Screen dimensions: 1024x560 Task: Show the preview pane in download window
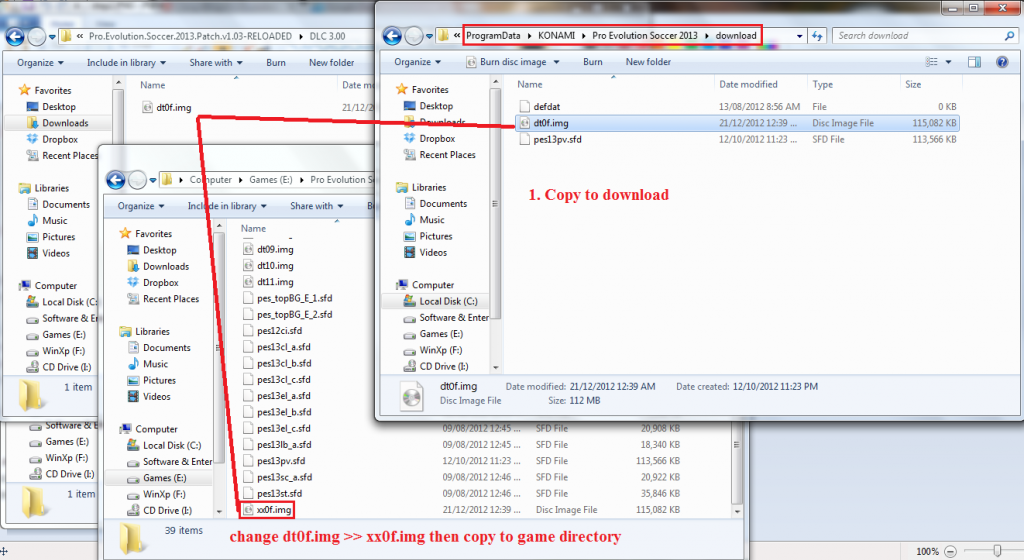tap(974, 62)
